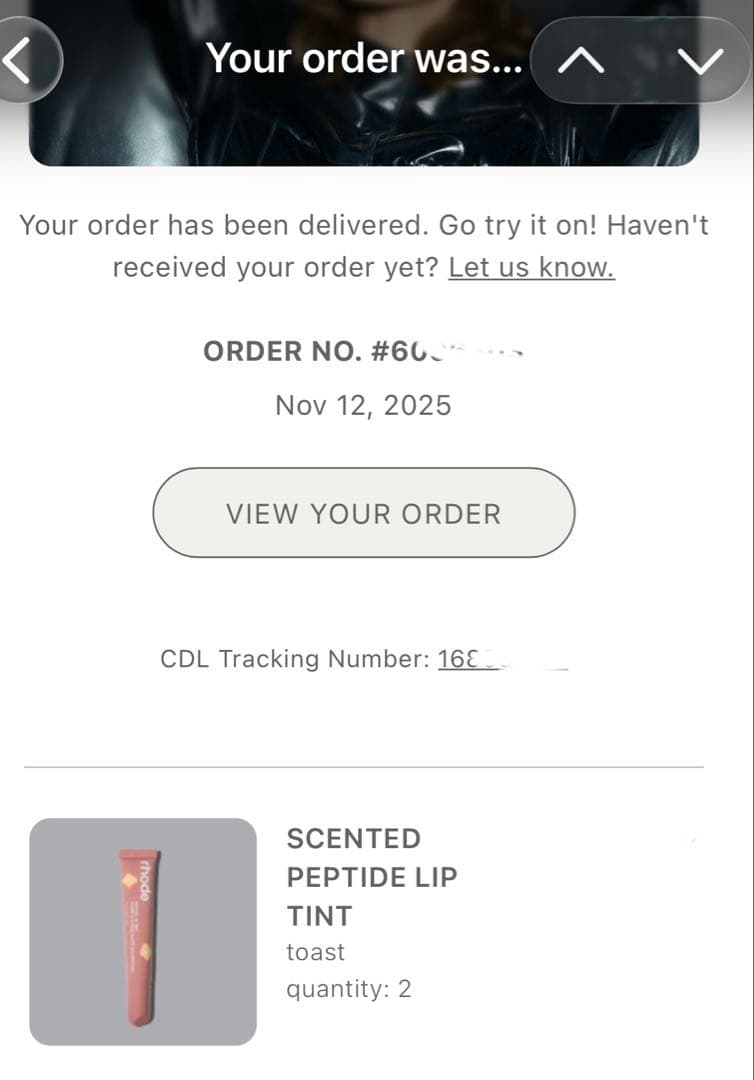Screen dimensions: 754x1080
Task: Tap the Nov 12, 2025 order date
Action: pyautogui.click(x=363, y=405)
